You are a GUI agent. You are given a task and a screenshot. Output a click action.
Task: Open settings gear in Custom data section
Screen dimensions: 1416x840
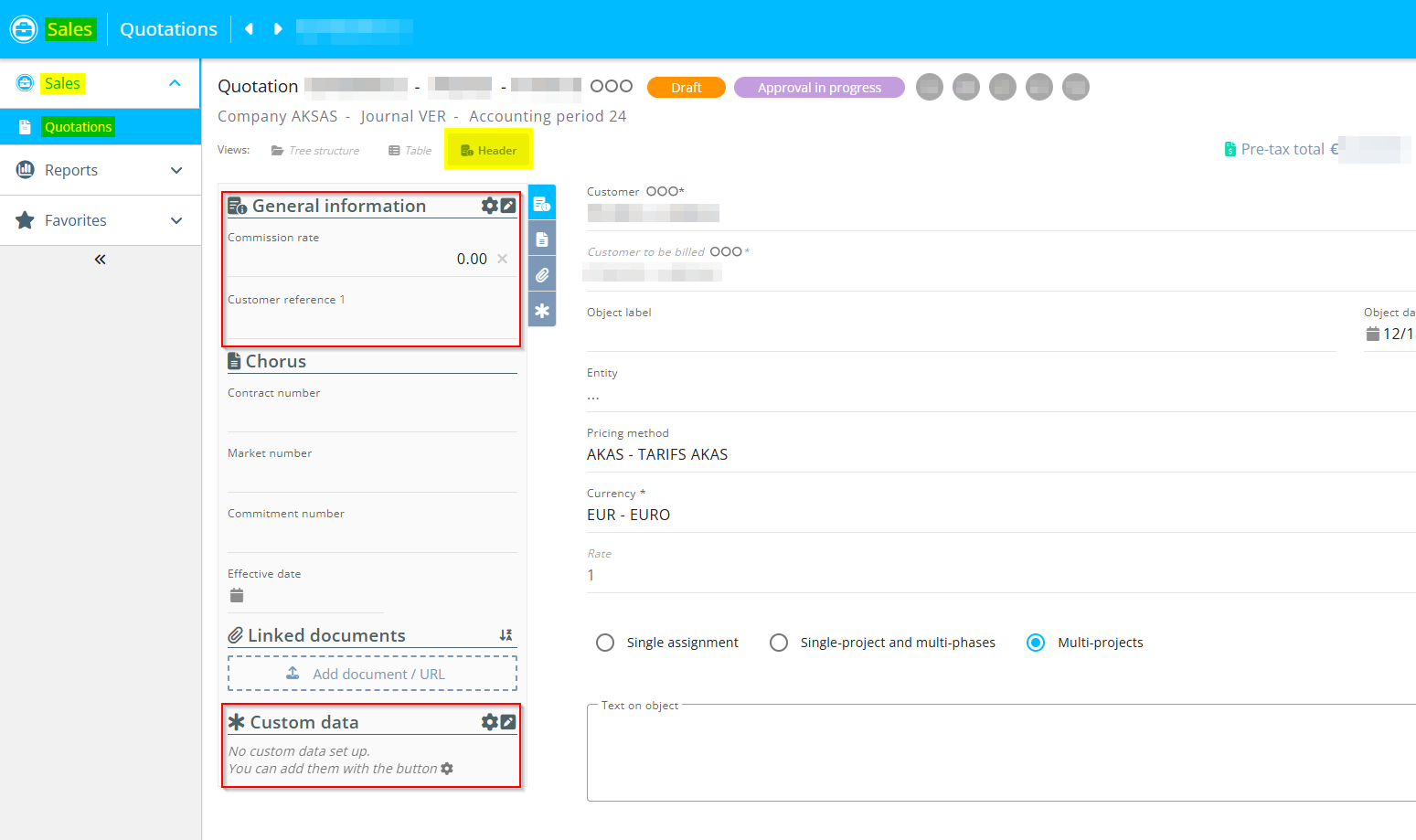pyautogui.click(x=489, y=722)
